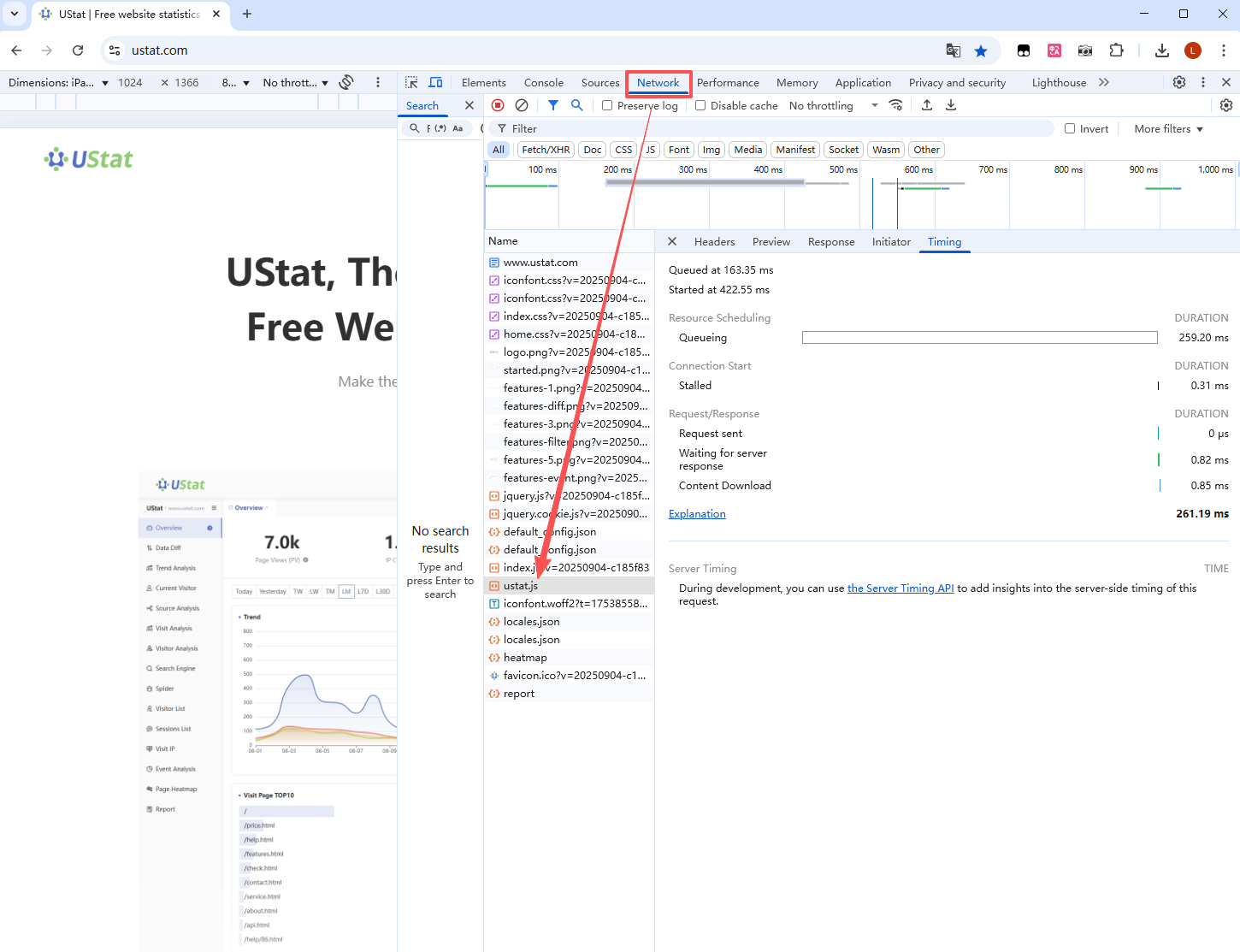Click the rotate device orientation icon
Screen dimensions: 1240x952
346,82
